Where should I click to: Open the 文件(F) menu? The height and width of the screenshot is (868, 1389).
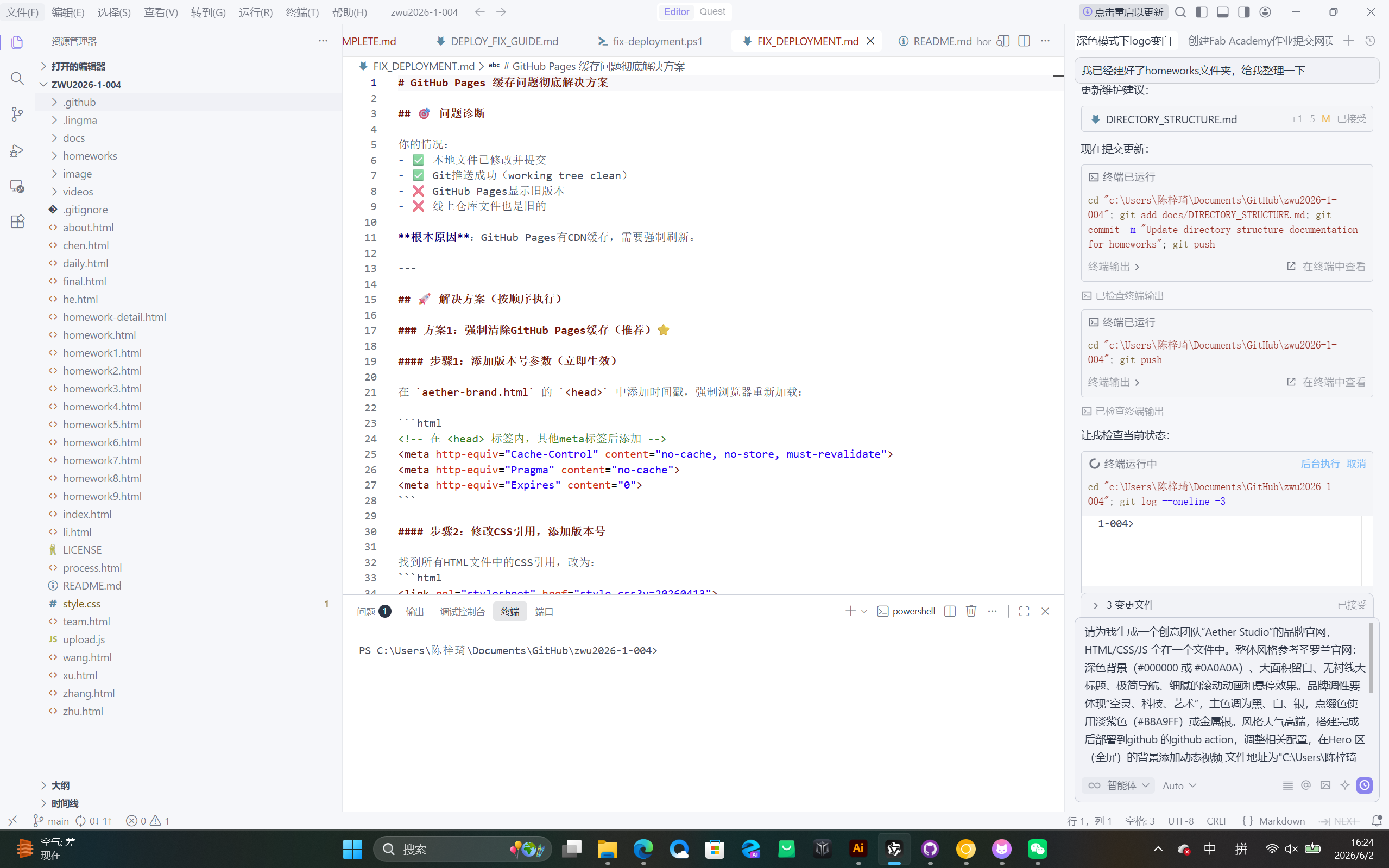click(x=22, y=11)
